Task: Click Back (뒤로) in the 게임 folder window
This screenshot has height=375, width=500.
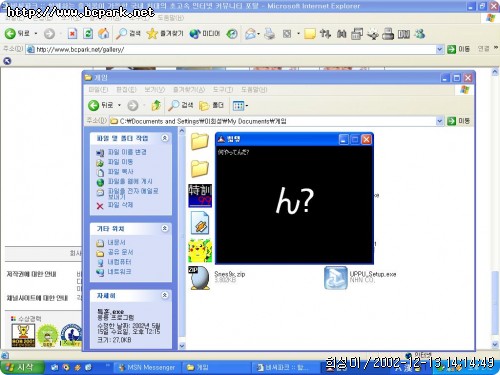Action: [101, 105]
